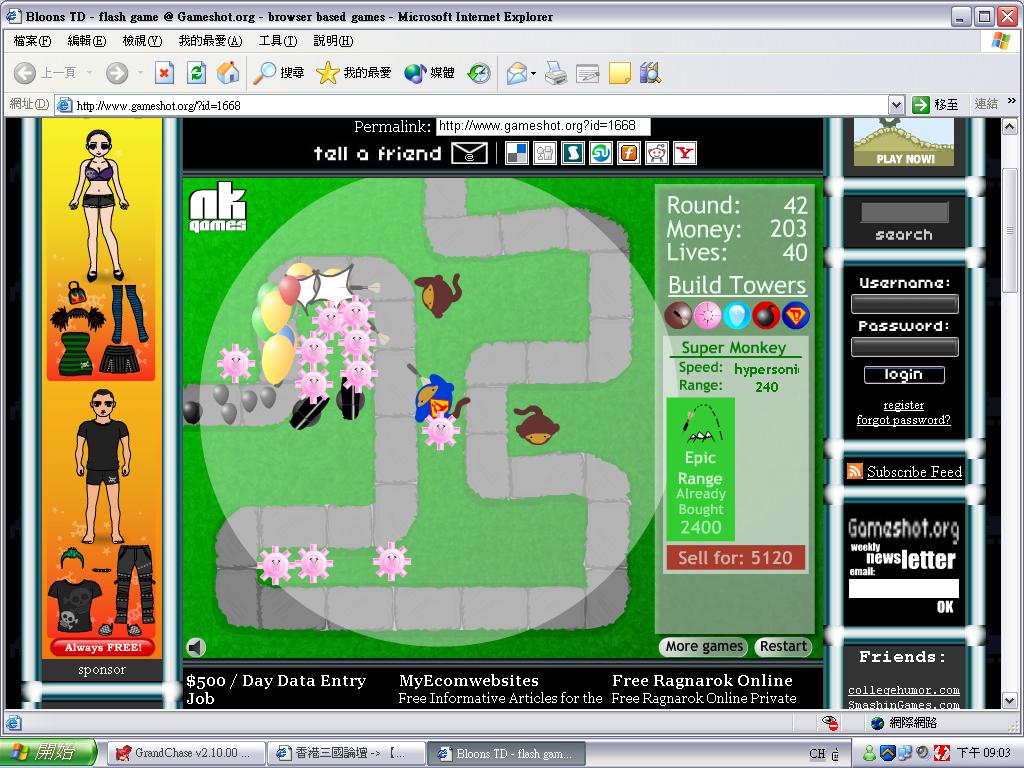The height and width of the screenshot is (768, 1024).
Task: Select the Ice Ball tower icon
Action: point(736,315)
